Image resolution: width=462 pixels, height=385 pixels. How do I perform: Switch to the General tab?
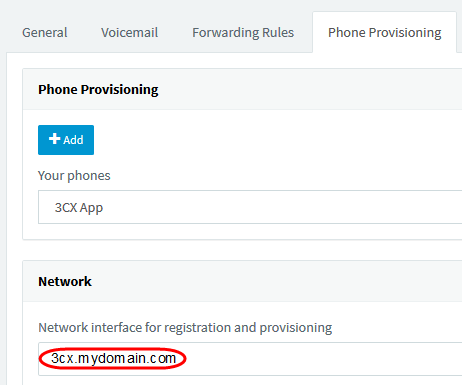tap(45, 33)
